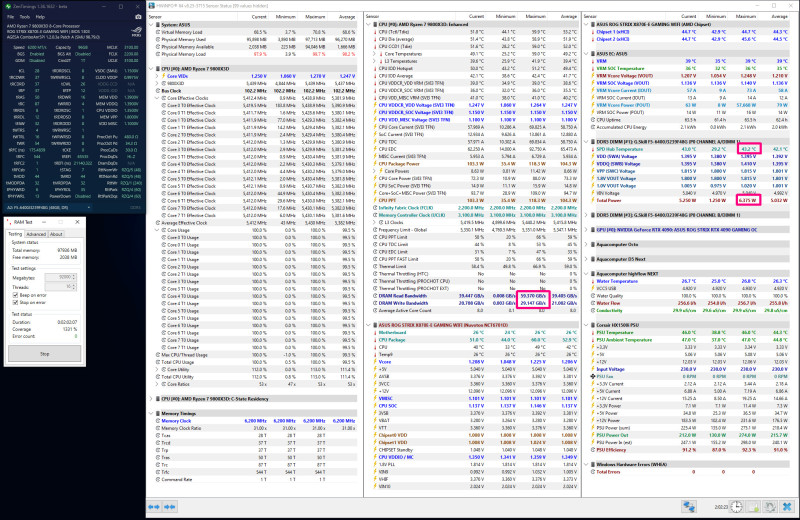Image resolution: width=800 pixels, height=520 pixels.
Task: Select CPU PPT sensor row
Action: 475,201
